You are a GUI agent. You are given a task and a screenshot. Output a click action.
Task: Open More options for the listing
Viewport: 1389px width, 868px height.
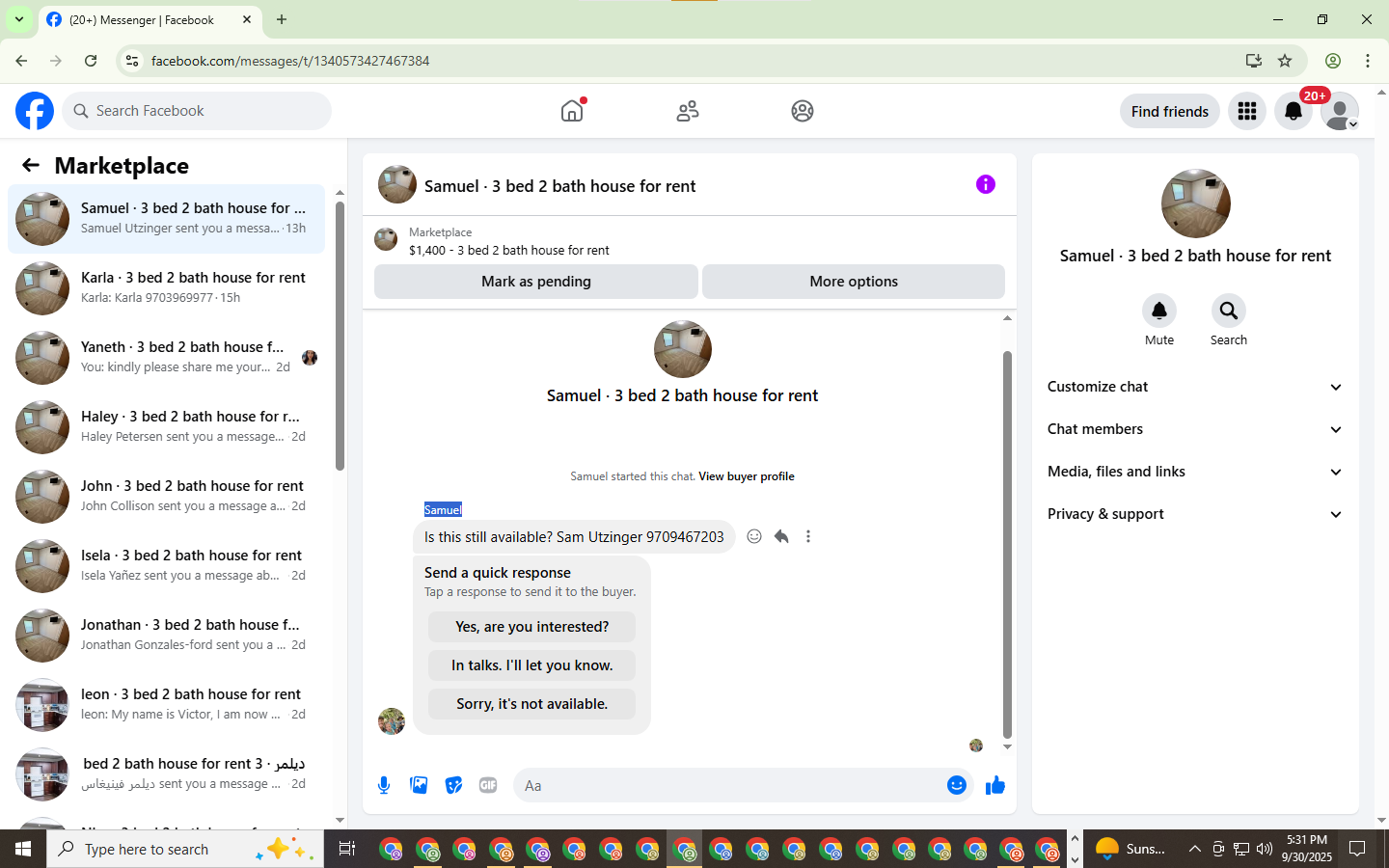click(x=854, y=282)
